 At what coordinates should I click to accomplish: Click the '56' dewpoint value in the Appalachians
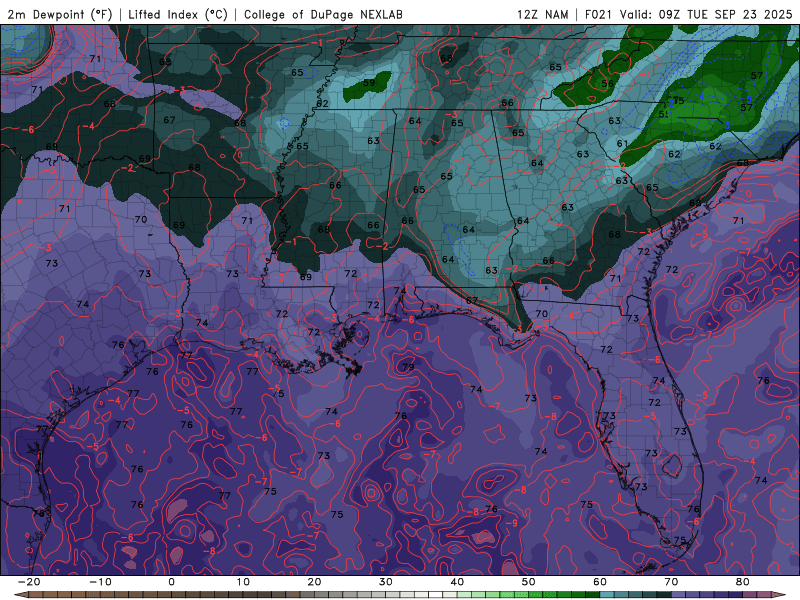click(607, 84)
